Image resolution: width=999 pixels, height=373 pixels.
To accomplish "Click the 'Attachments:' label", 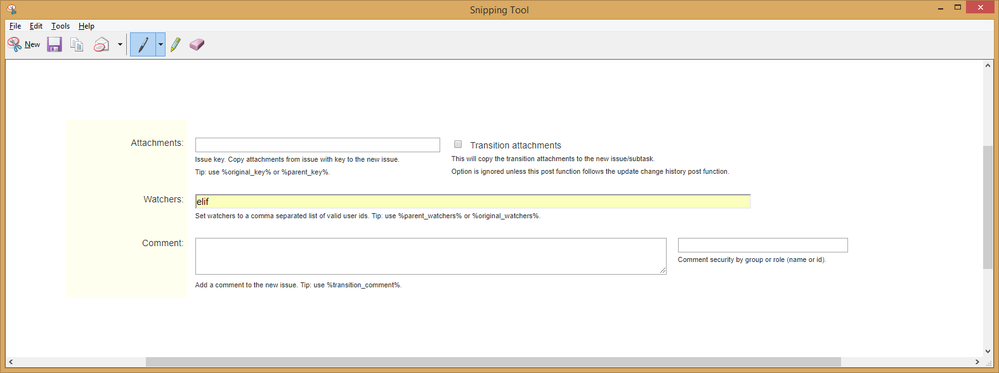I will click(x=157, y=142).
